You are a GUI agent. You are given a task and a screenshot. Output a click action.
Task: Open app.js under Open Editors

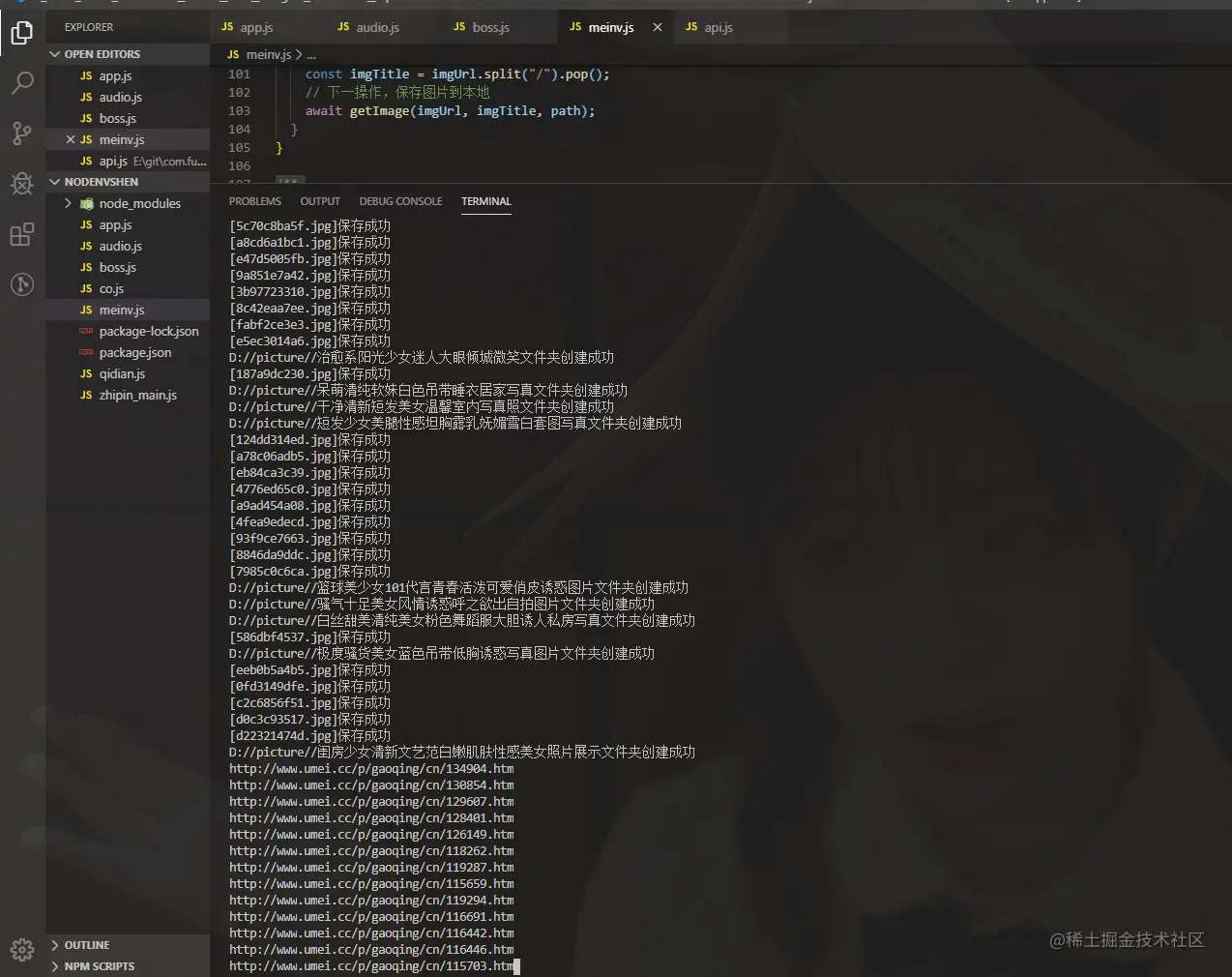pos(128,75)
